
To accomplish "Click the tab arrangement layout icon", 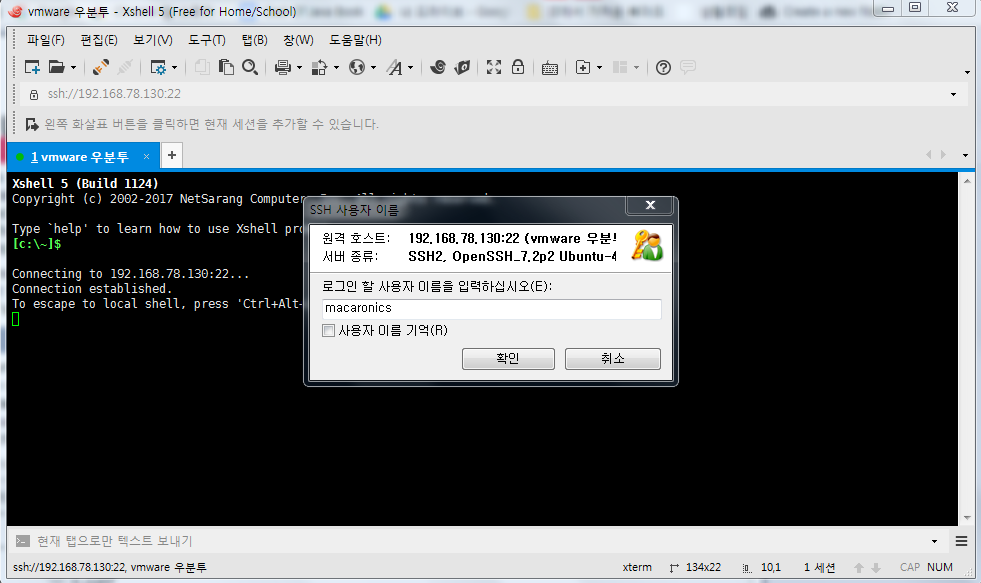I will point(620,67).
